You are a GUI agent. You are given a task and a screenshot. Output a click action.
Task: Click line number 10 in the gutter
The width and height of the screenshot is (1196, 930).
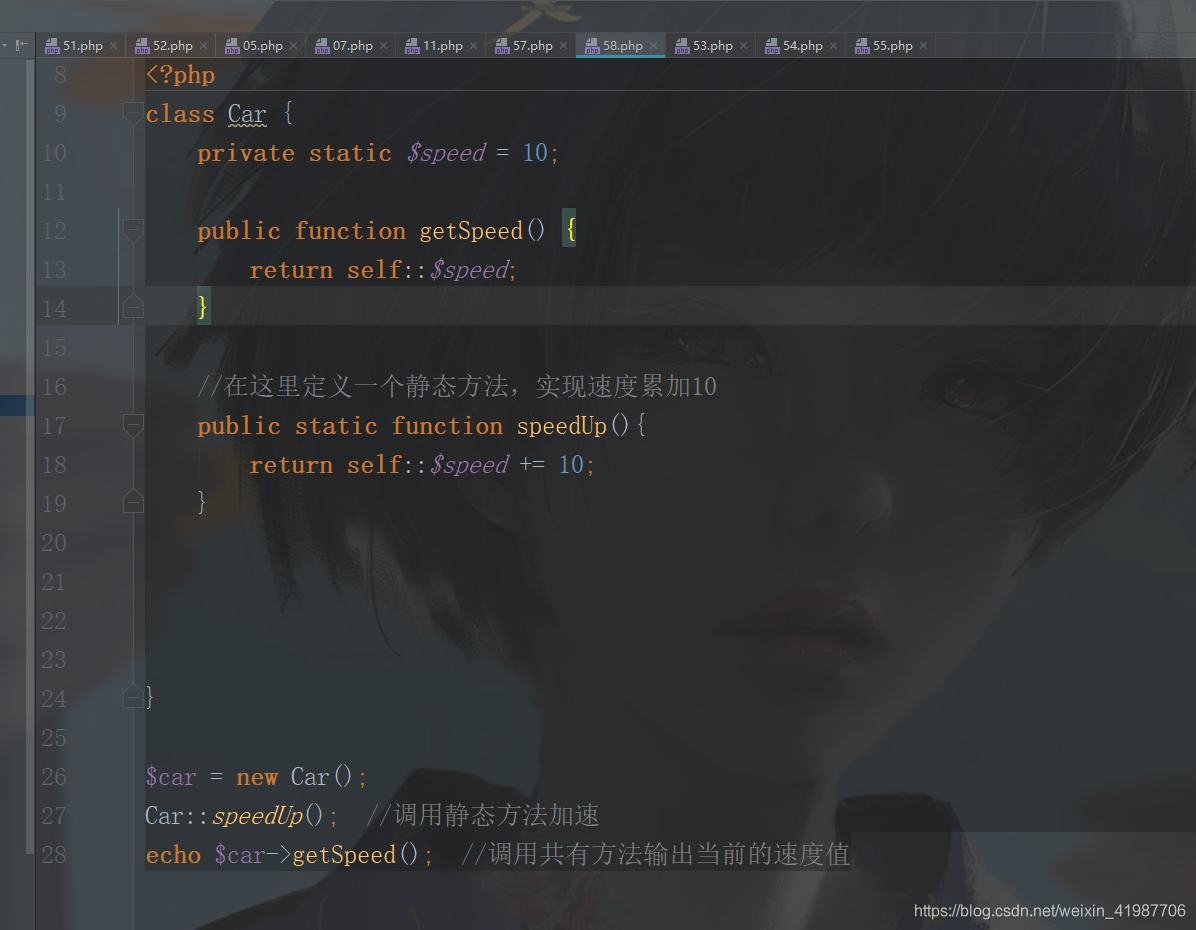tap(54, 153)
